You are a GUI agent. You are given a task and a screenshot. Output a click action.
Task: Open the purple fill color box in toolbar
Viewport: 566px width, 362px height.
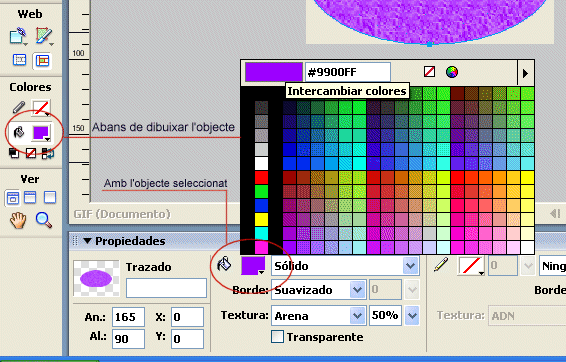point(41,133)
